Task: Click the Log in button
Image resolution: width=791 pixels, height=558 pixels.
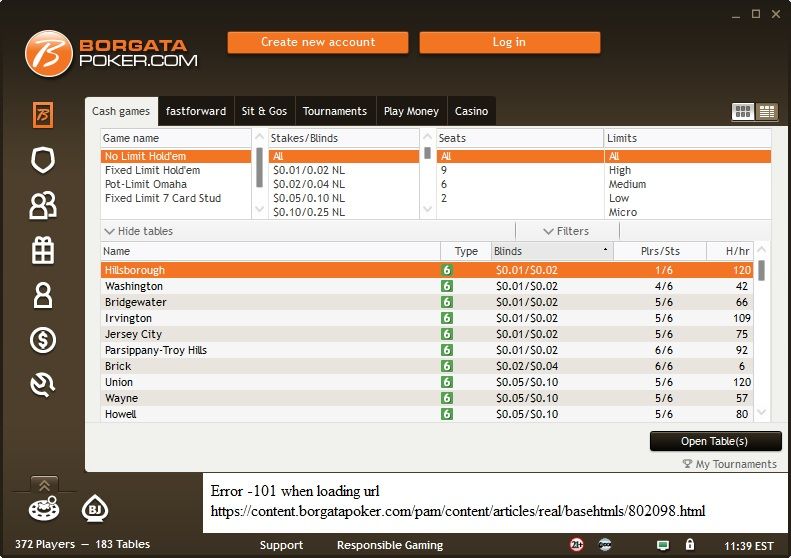Action: [x=510, y=42]
